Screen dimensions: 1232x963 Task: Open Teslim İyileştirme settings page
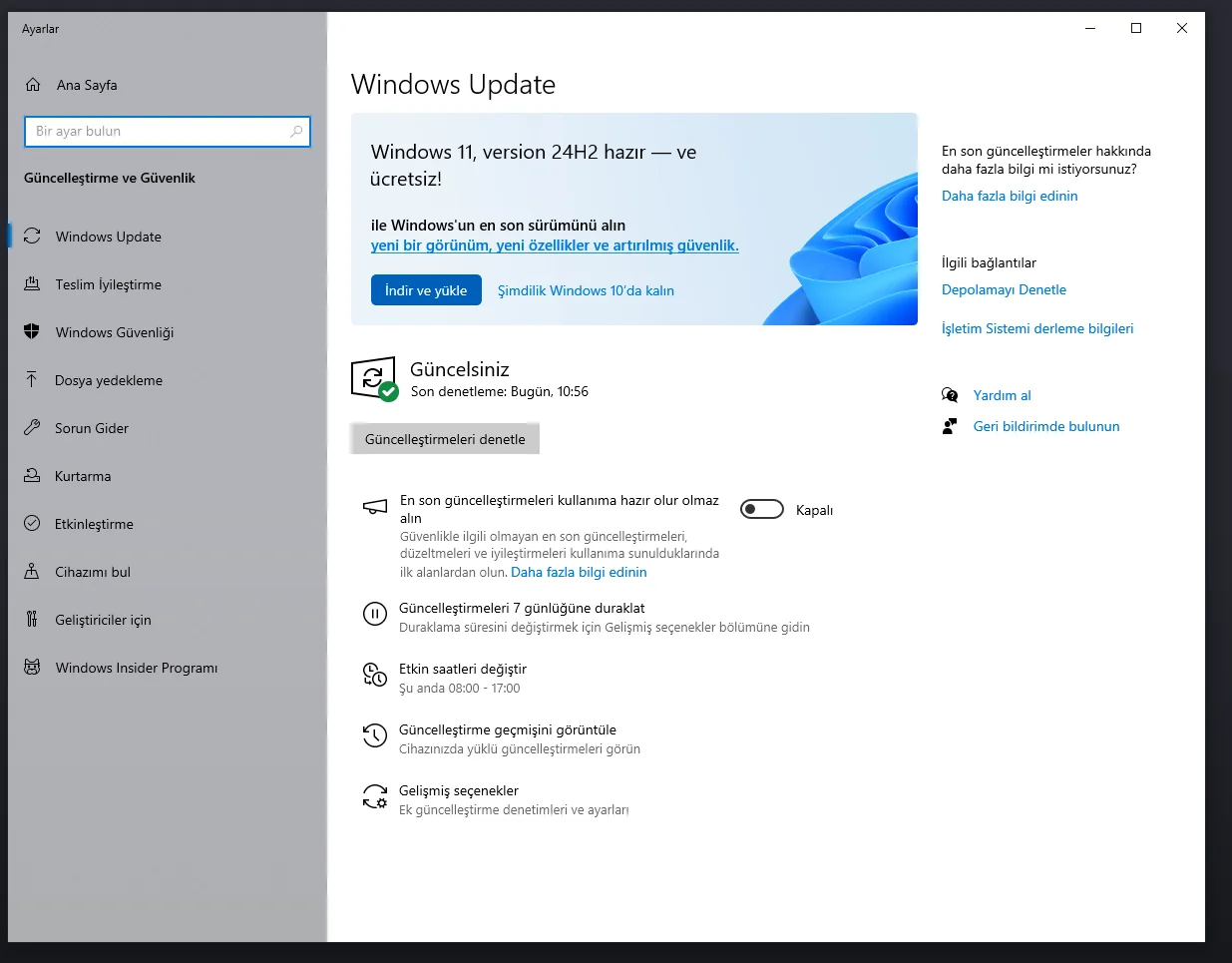coord(167,284)
